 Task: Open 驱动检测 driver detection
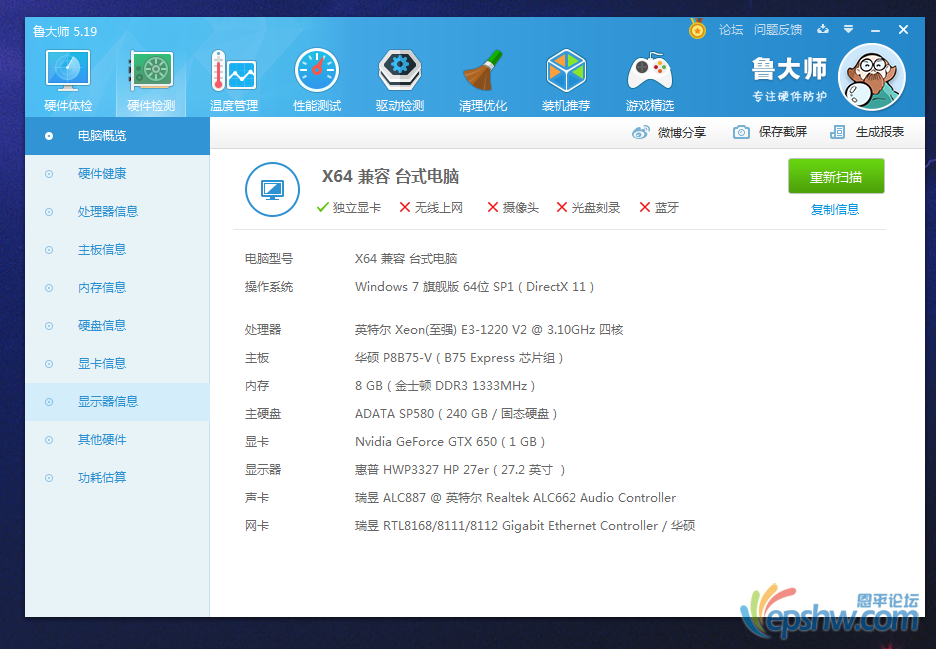click(x=400, y=81)
